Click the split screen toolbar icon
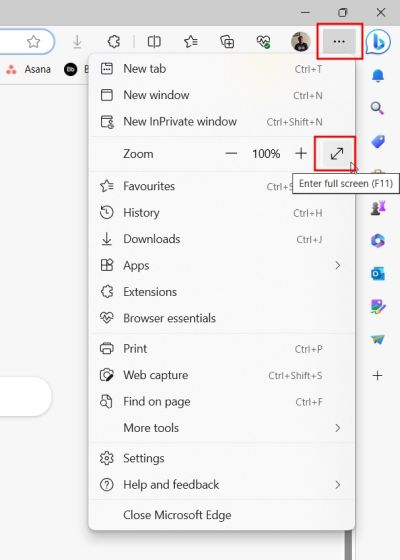The image size is (400, 560). coord(154,42)
